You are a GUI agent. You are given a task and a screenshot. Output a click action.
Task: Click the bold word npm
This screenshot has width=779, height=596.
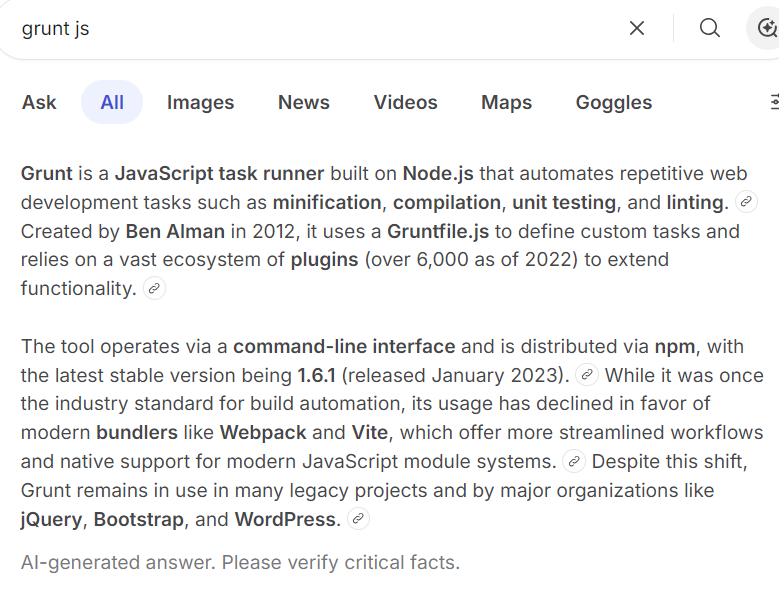[675, 347]
